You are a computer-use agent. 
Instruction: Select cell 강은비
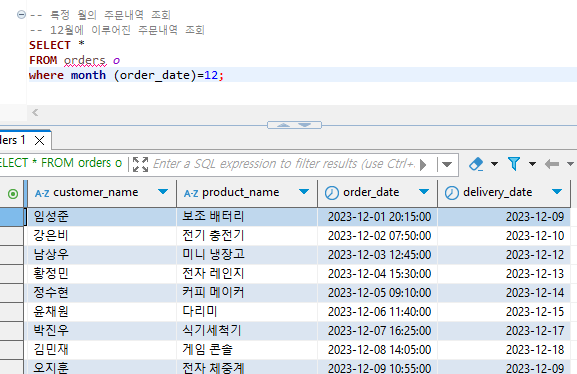tap(102, 236)
